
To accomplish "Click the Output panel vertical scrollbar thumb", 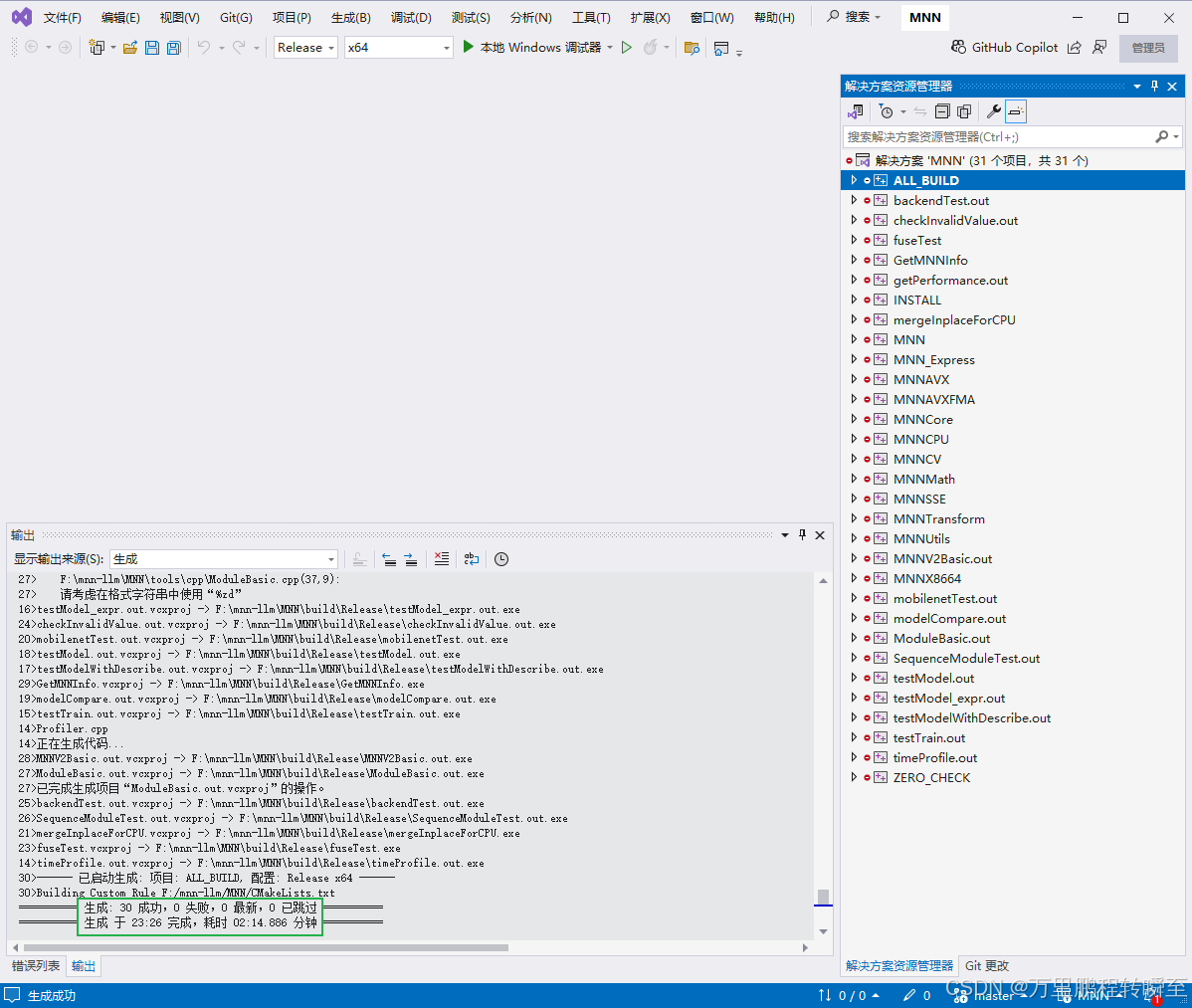I will pyautogui.click(x=823, y=897).
